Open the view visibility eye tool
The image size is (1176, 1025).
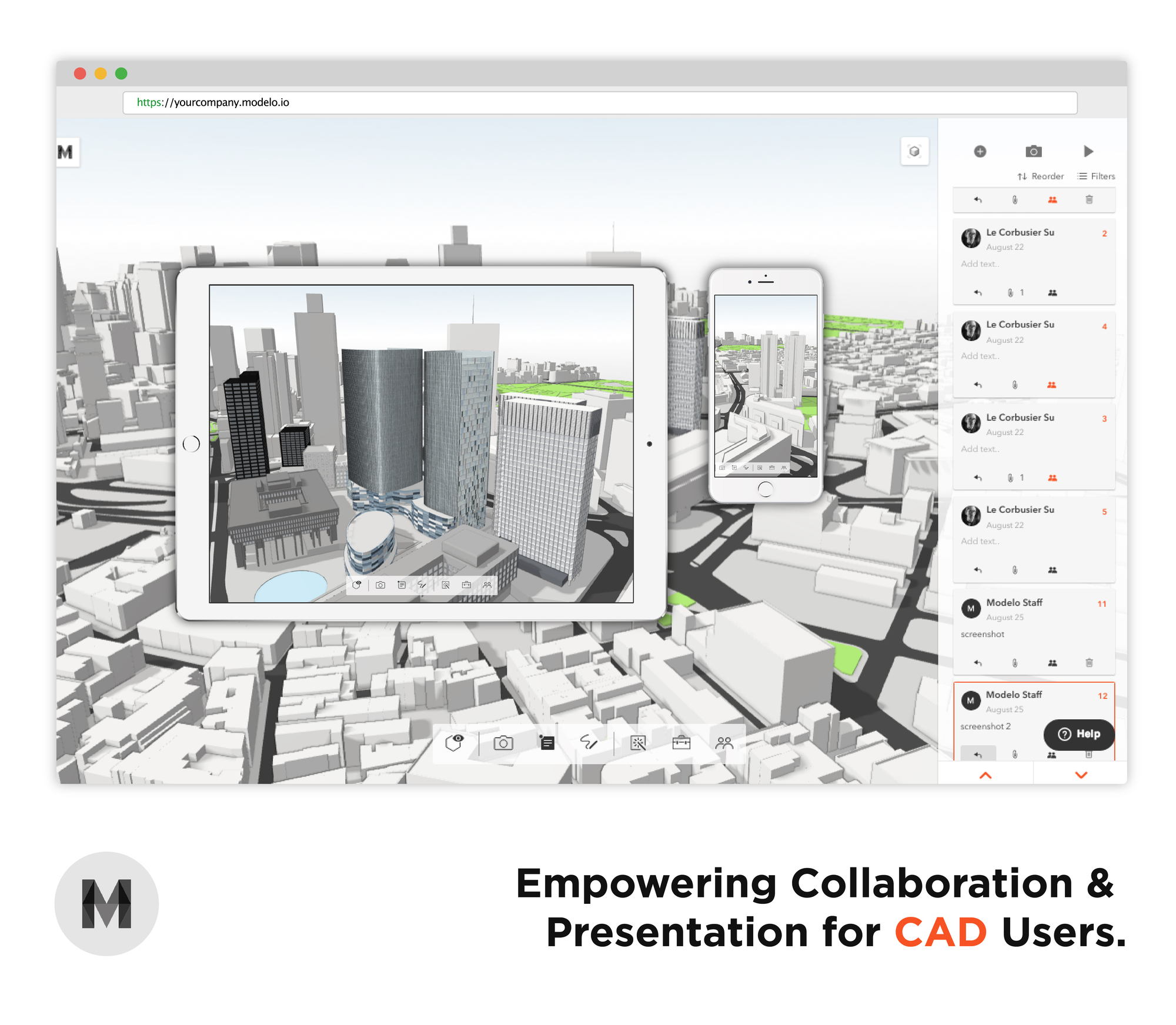(x=455, y=743)
